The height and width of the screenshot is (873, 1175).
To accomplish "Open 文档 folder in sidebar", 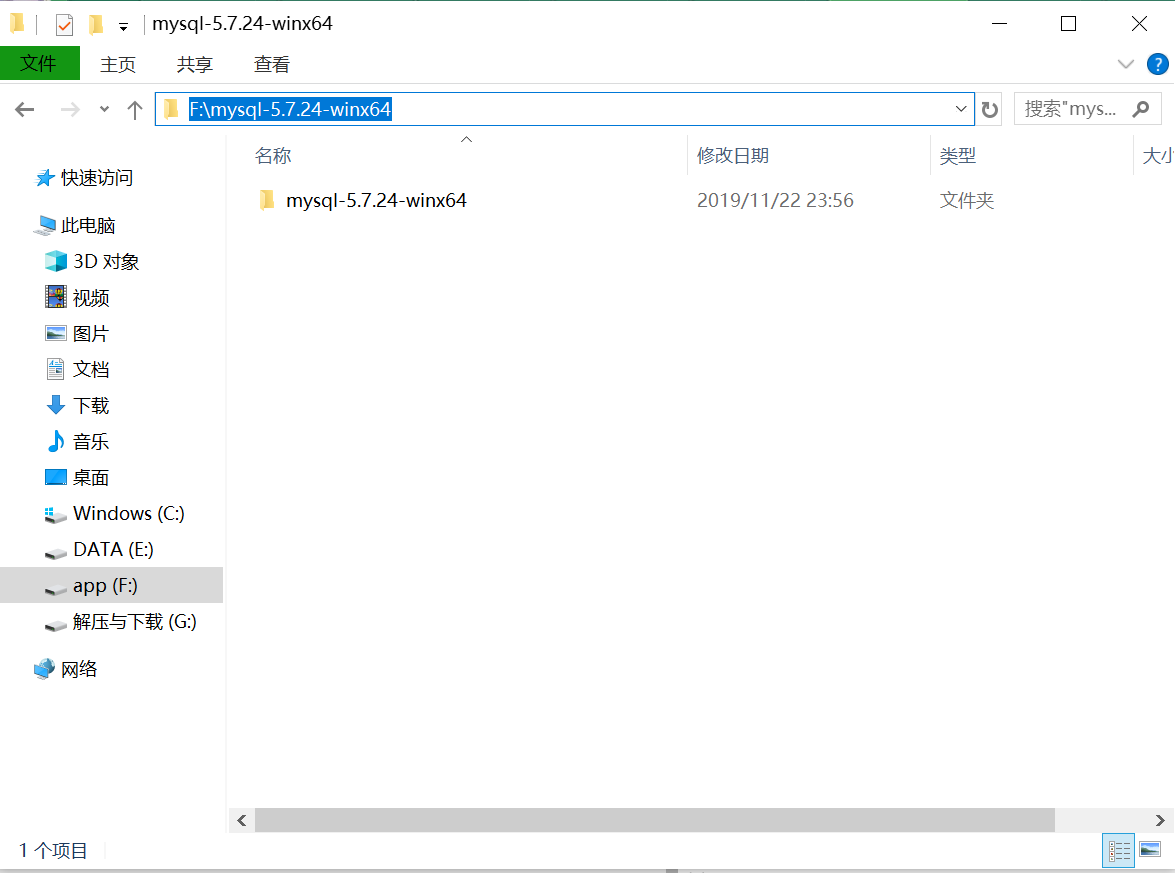I will pyautogui.click(x=91, y=369).
